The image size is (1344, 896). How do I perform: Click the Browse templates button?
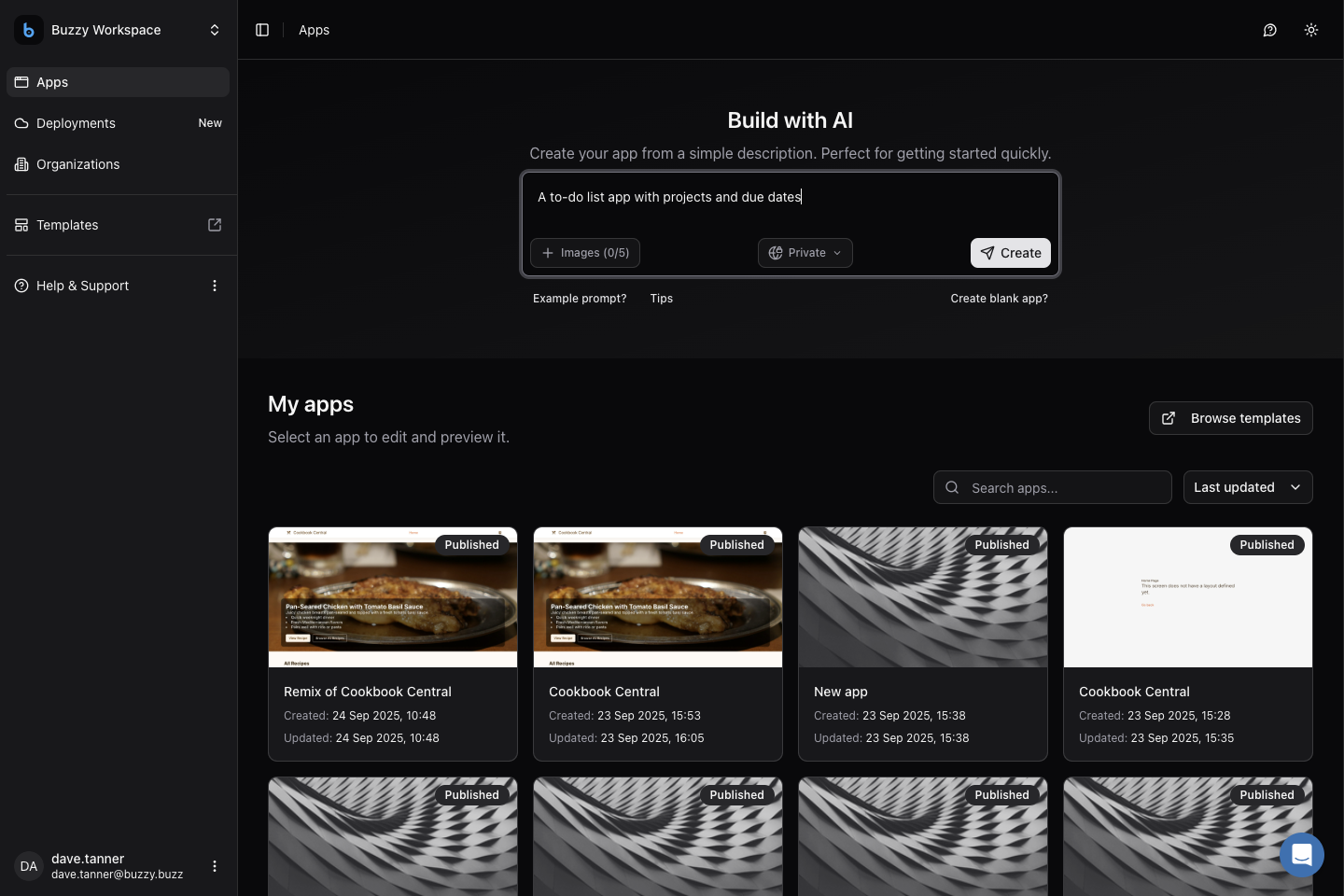tap(1230, 418)
